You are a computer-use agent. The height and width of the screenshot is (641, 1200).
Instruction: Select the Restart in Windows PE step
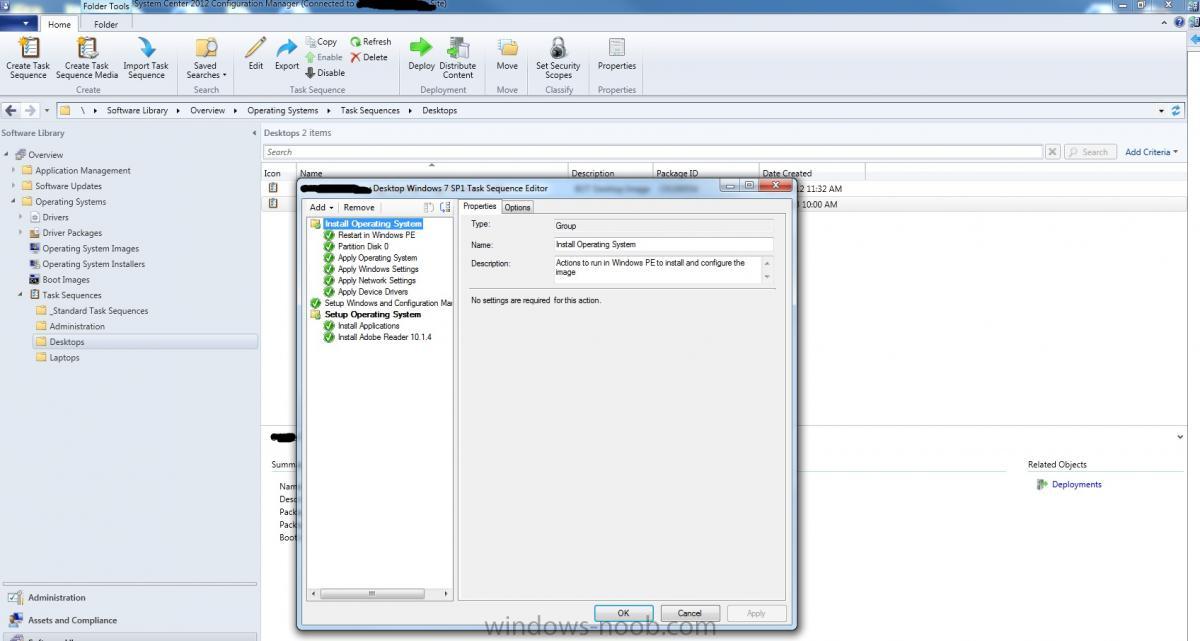tap(376, 235)
